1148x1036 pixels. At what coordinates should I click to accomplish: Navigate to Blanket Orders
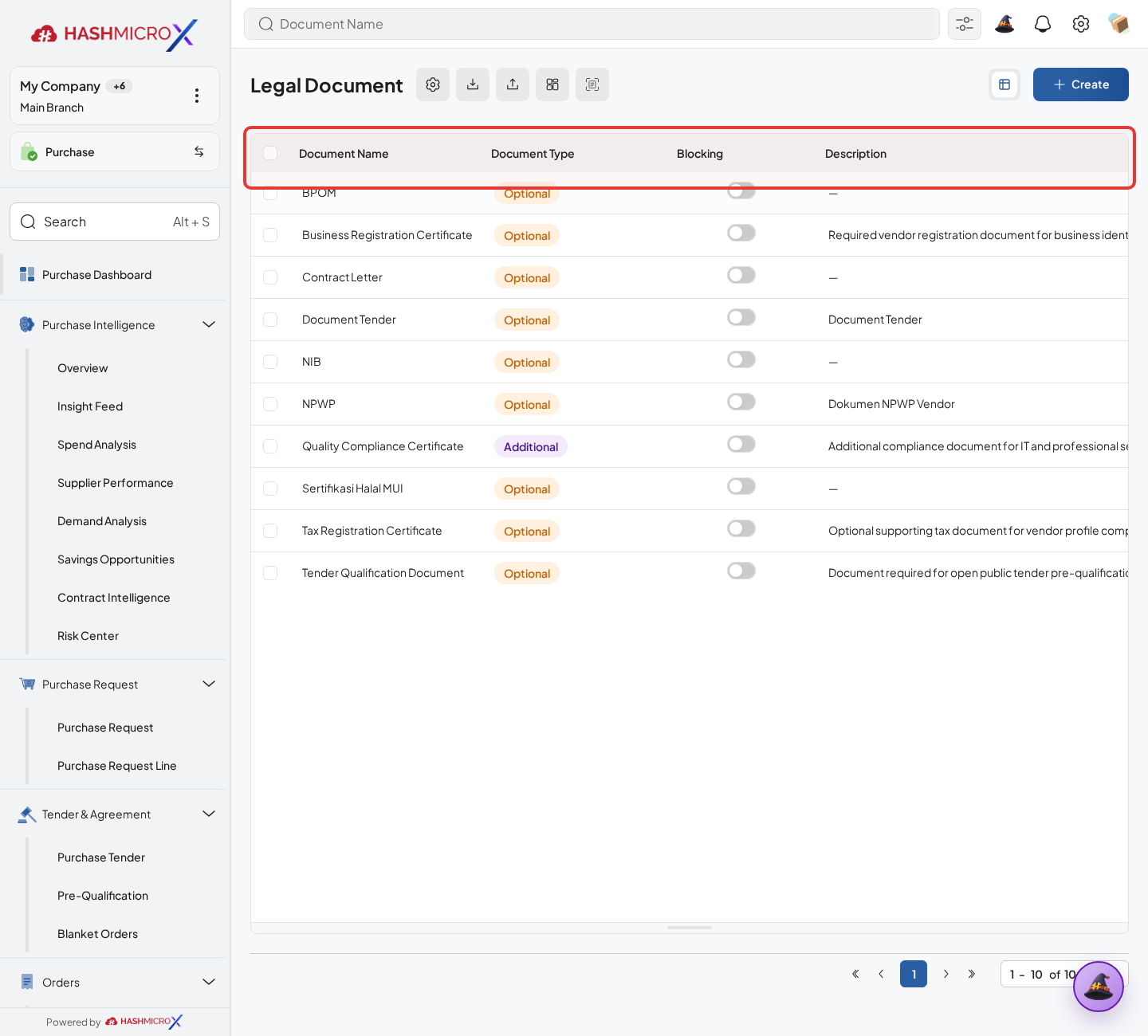(97, 934)
